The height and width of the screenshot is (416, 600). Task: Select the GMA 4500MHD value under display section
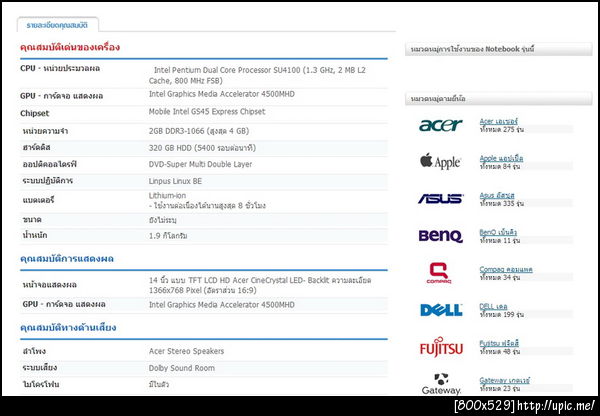222,305
